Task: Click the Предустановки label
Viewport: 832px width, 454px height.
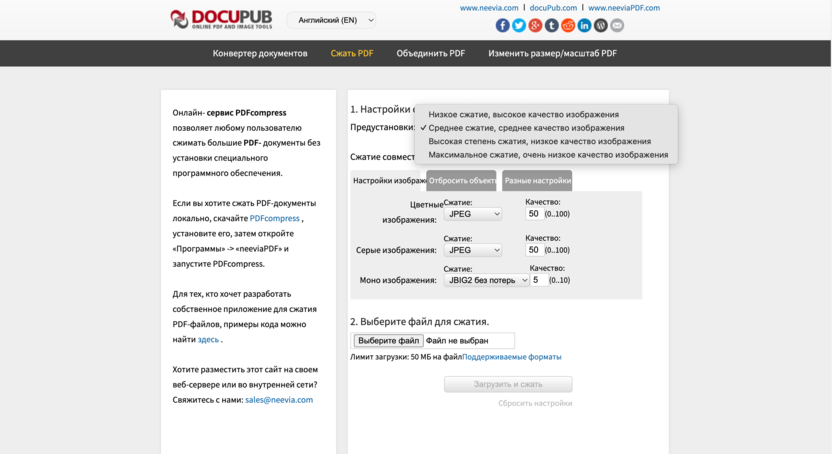Action: (383, 127)
